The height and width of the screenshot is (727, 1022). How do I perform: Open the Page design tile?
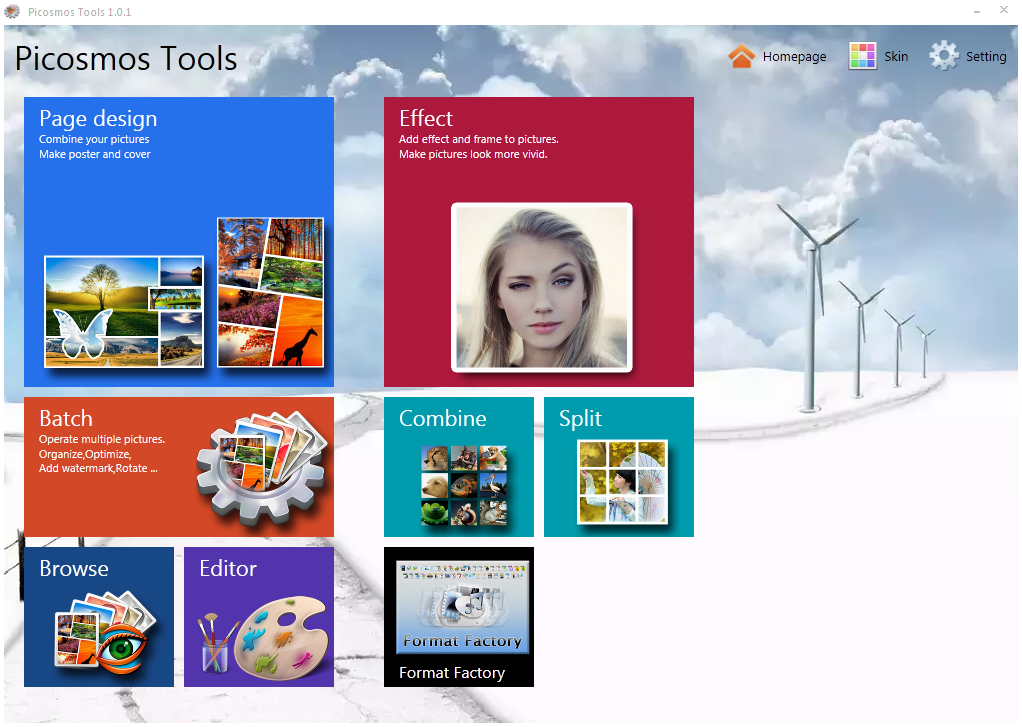(179, 242)
